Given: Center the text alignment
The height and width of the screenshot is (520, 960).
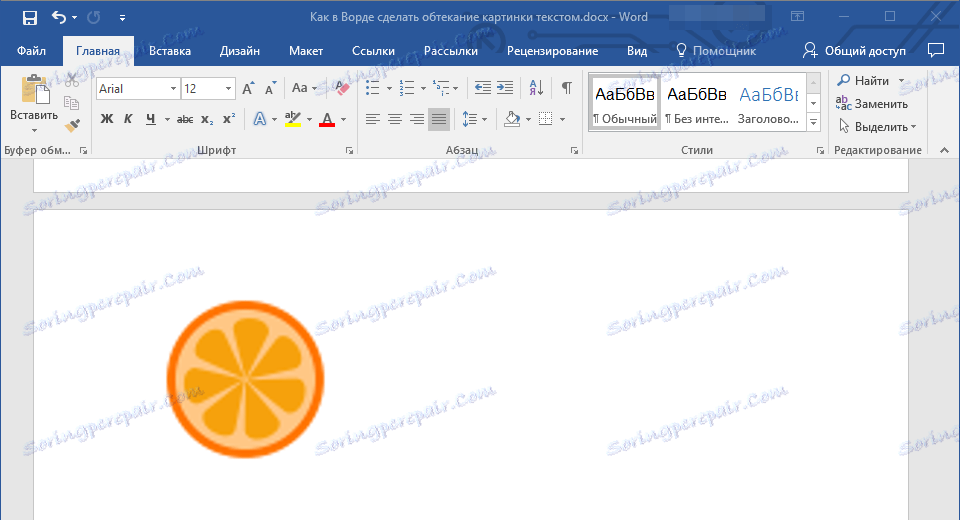Looking at the screenshot, I should point(395,119).
